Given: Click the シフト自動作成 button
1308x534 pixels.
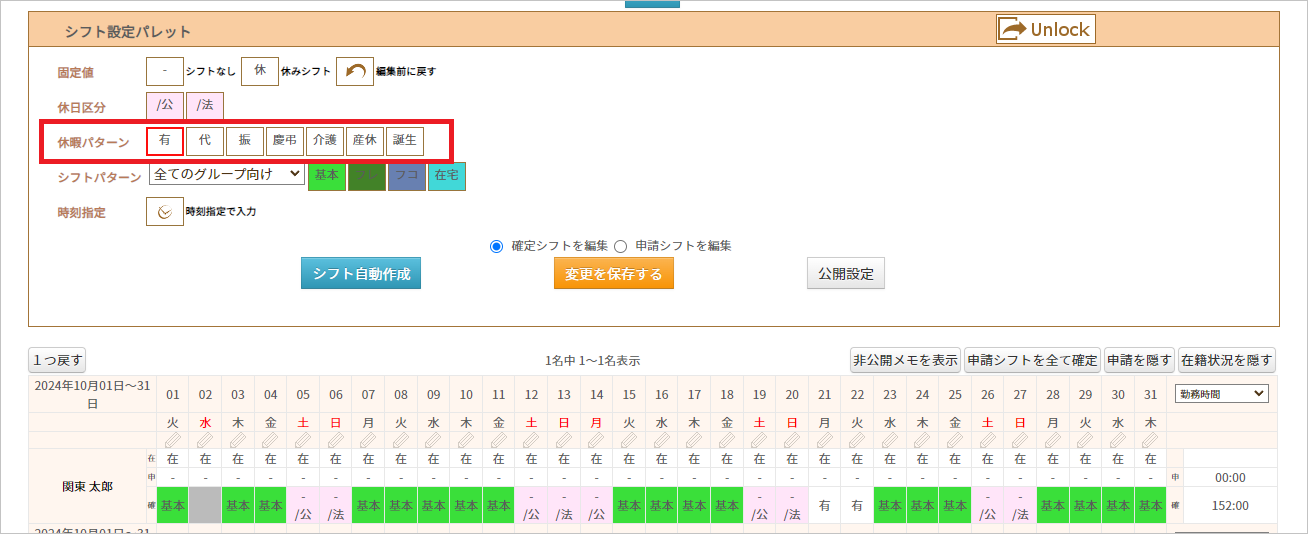Looking at the screenshot, I should tap(361, 274).
